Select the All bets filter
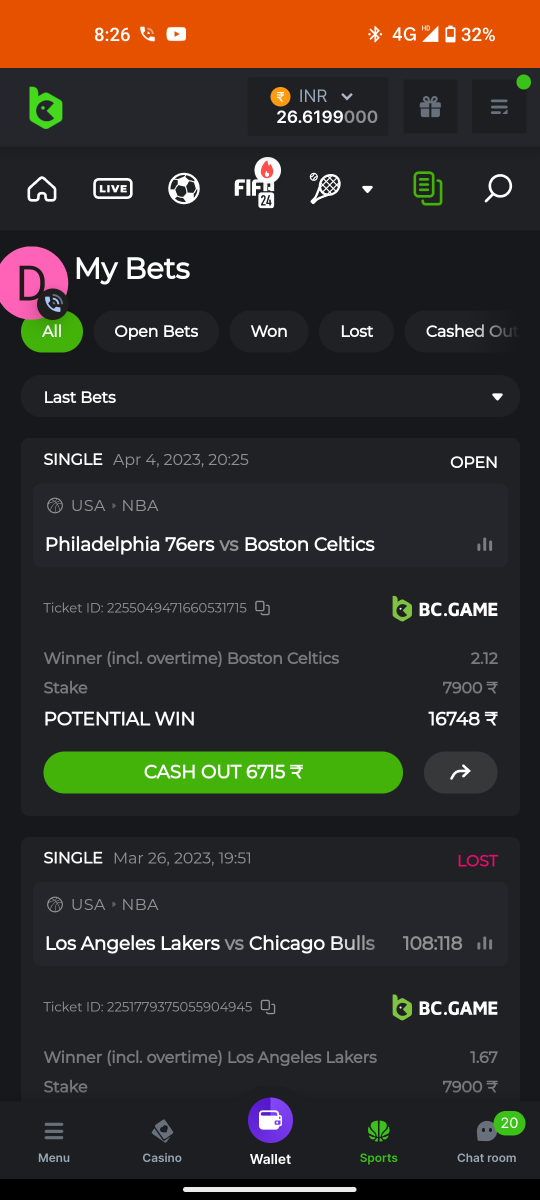540x1200 pixels. 52,331
